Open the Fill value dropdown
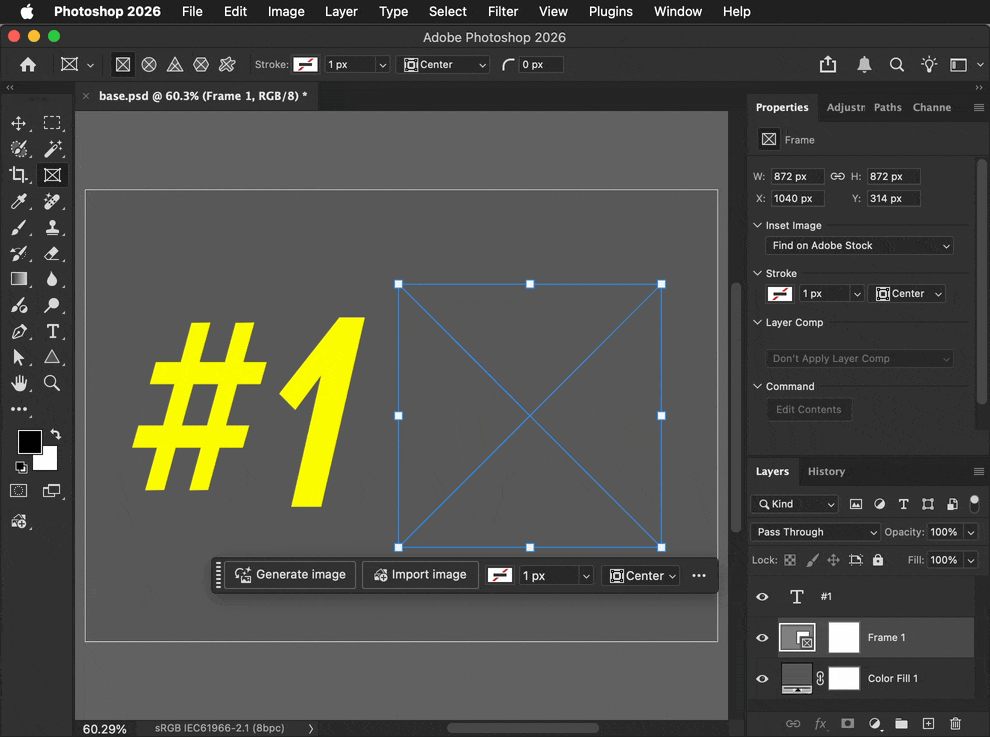The width and height of the screenshot is (990, 737). [971, 560]
